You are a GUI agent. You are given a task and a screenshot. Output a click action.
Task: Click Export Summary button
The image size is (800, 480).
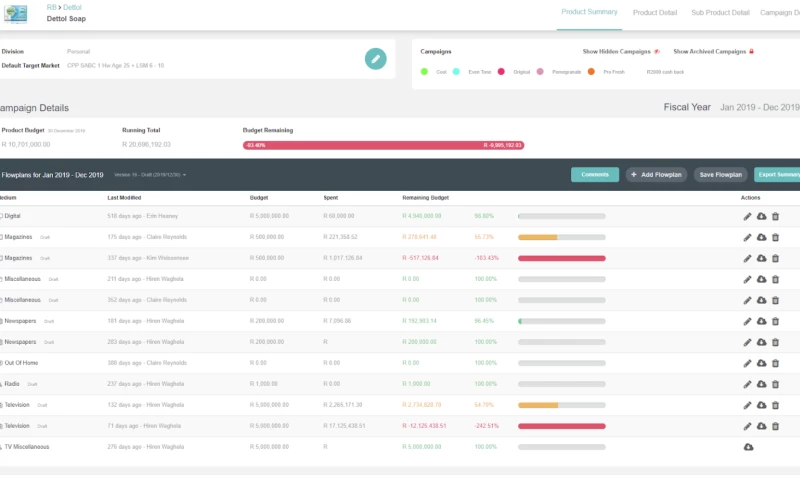[777, 174]
